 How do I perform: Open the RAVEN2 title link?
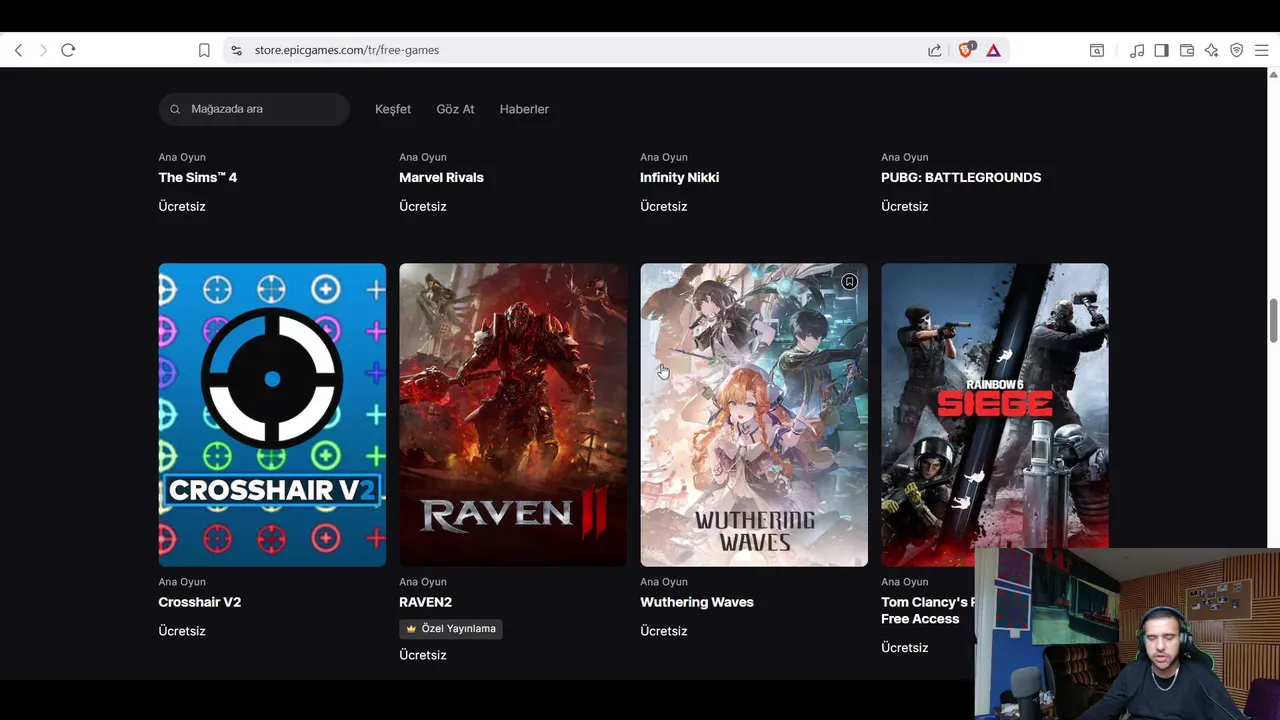coord(425,602)
